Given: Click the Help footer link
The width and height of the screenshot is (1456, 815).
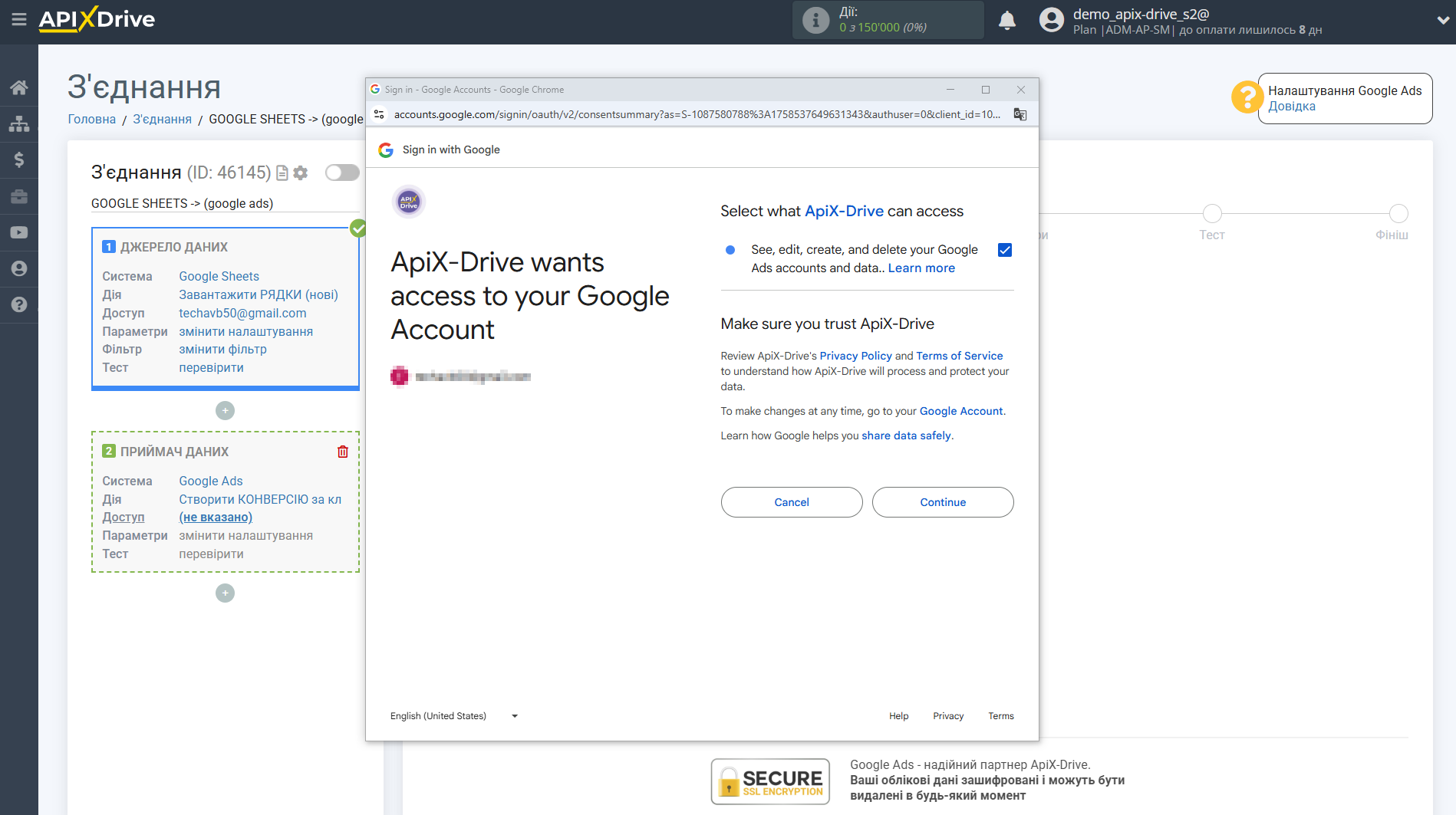Looking at the screenshot, I should pos(898,716).
